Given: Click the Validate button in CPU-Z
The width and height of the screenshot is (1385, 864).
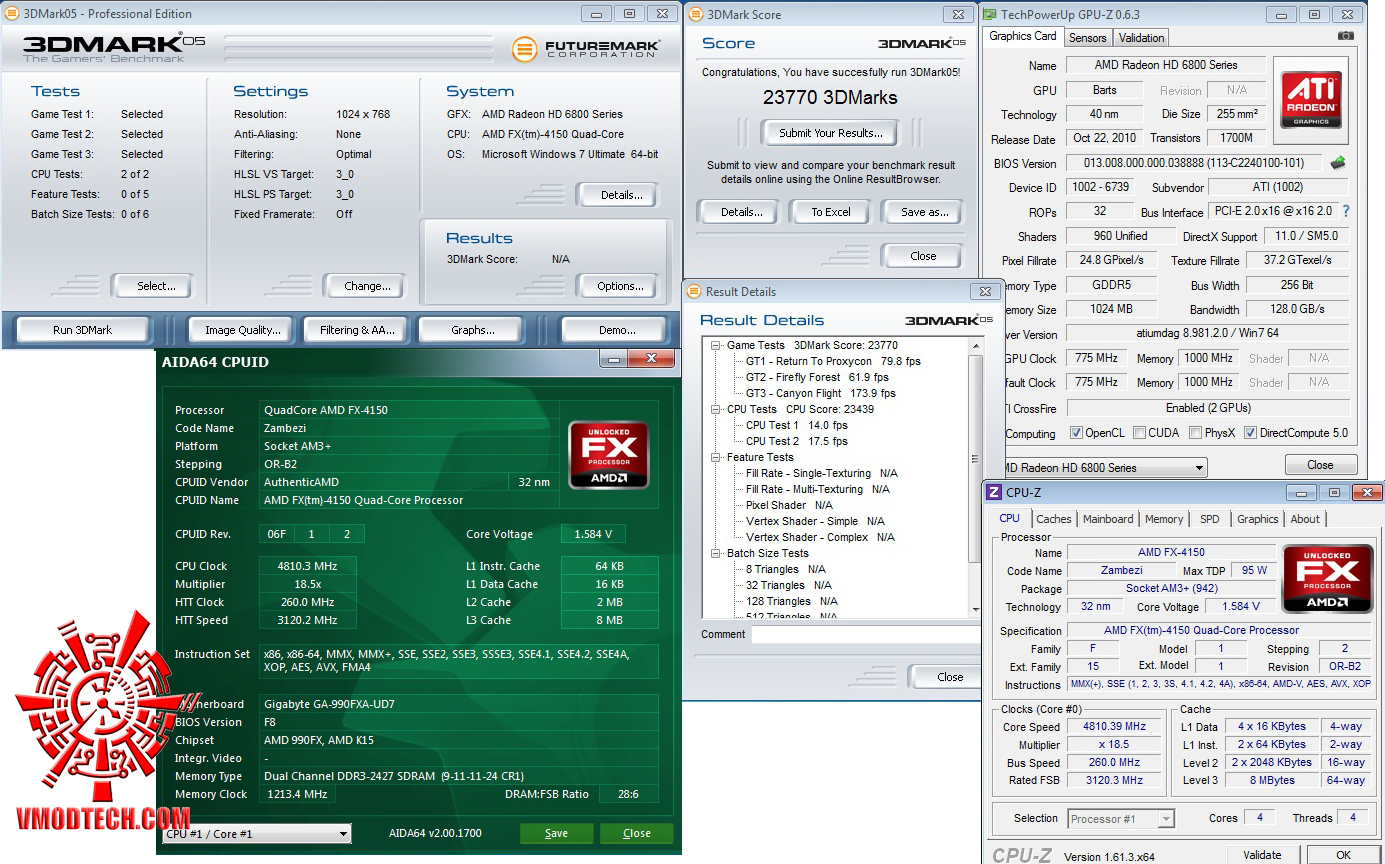Looking at the screenshot, I should click(x=1262, y=855).
